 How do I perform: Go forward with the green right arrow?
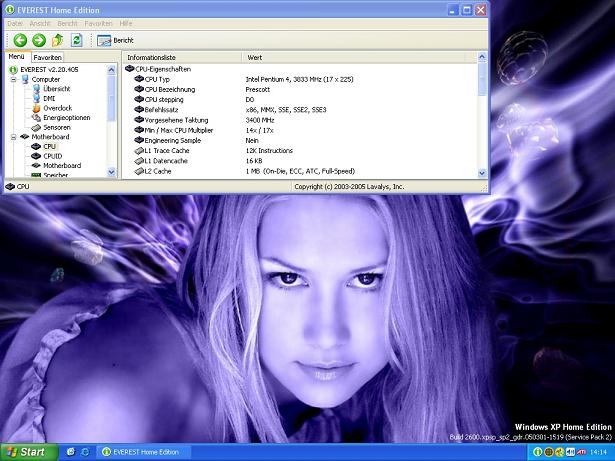tap(39, 40)
